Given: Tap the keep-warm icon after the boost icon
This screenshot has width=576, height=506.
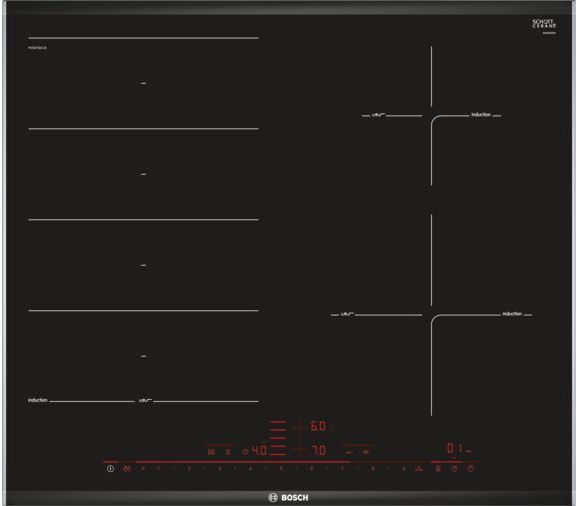Looking at the screenshot, I should click(x=438, y=469).
